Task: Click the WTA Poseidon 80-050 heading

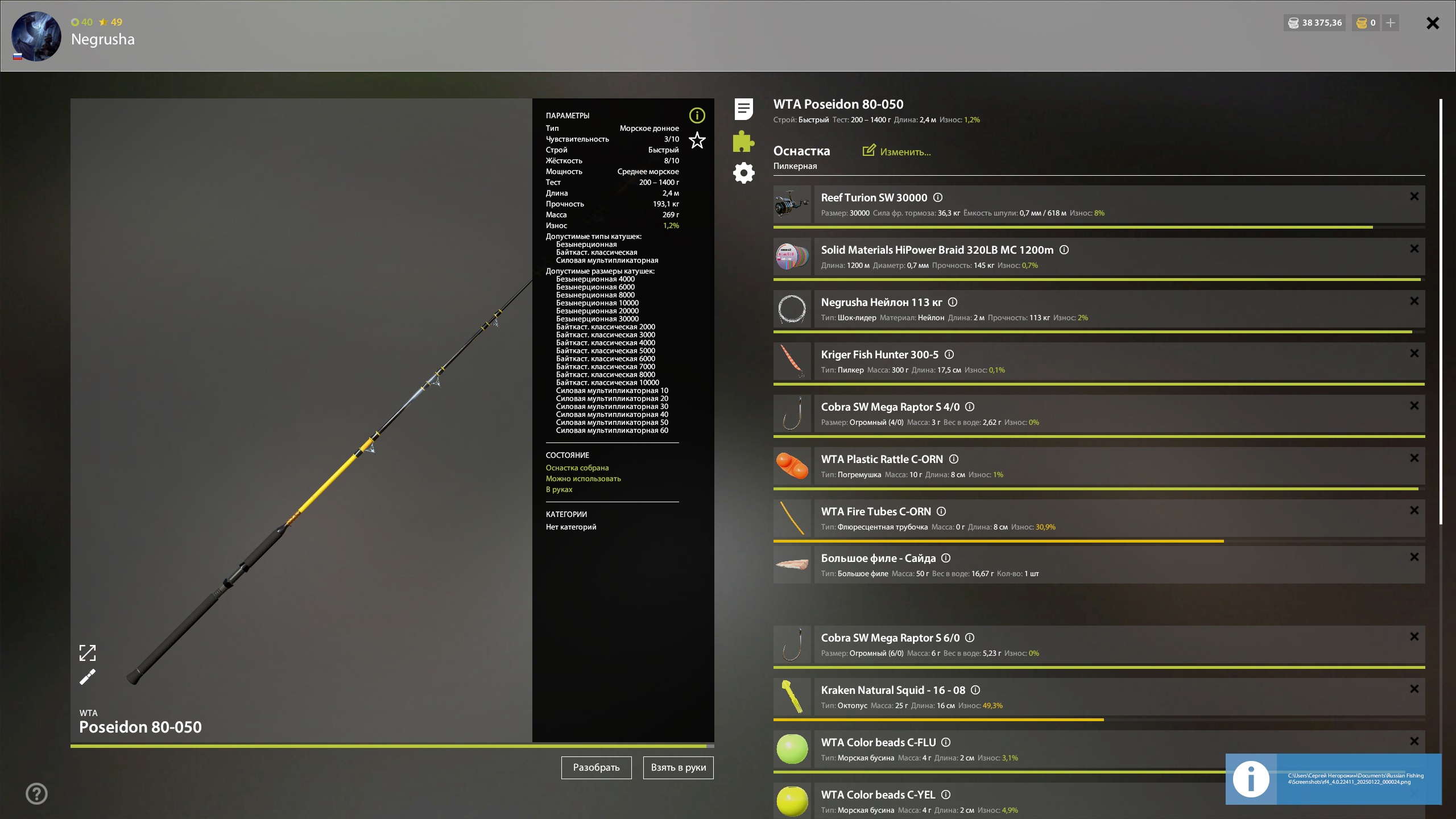Action: 838,104
